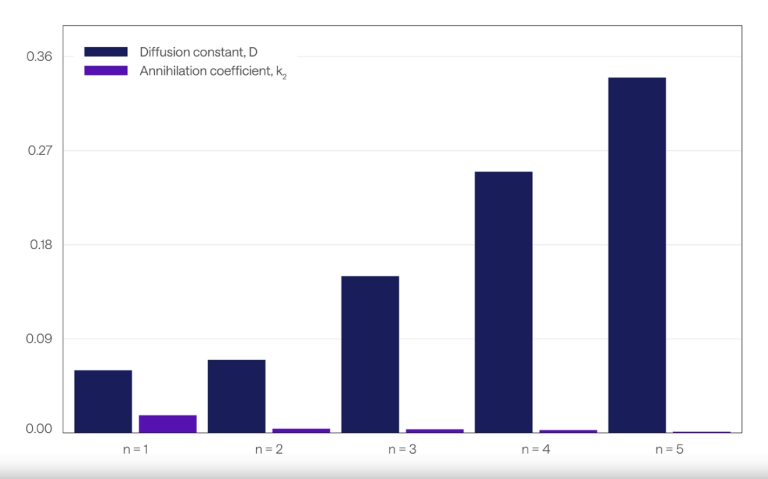
Task: Click the 0.09 y-axis tick label
Action: point(39,338)
